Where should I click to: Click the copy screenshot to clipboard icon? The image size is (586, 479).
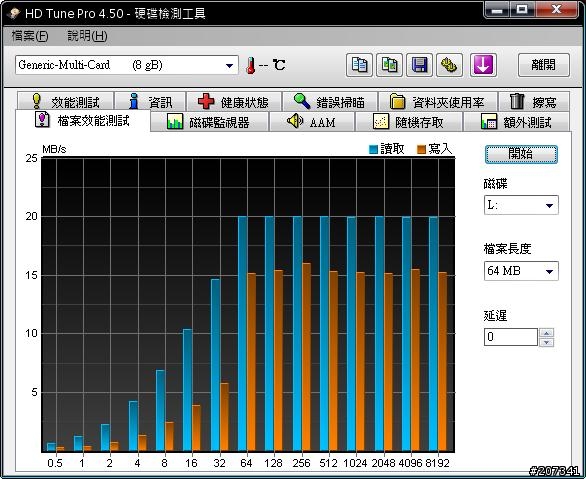coord(389,65)
